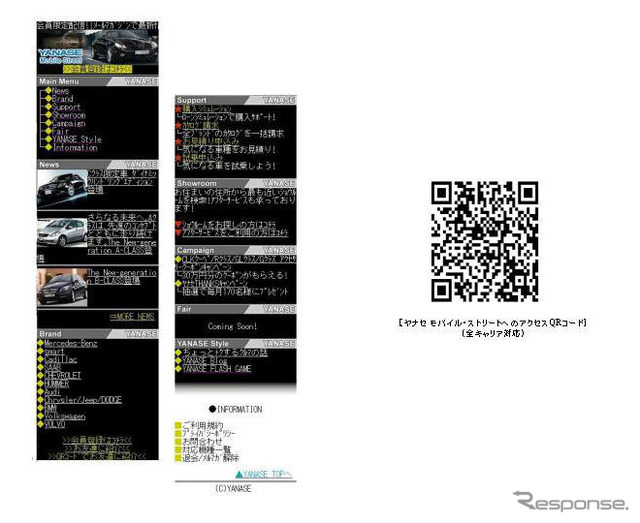The height and width of the screenshot is (523, 640).
Task: Click the 対応機種一覧 supported models link
Action: [x=206, y=450]
